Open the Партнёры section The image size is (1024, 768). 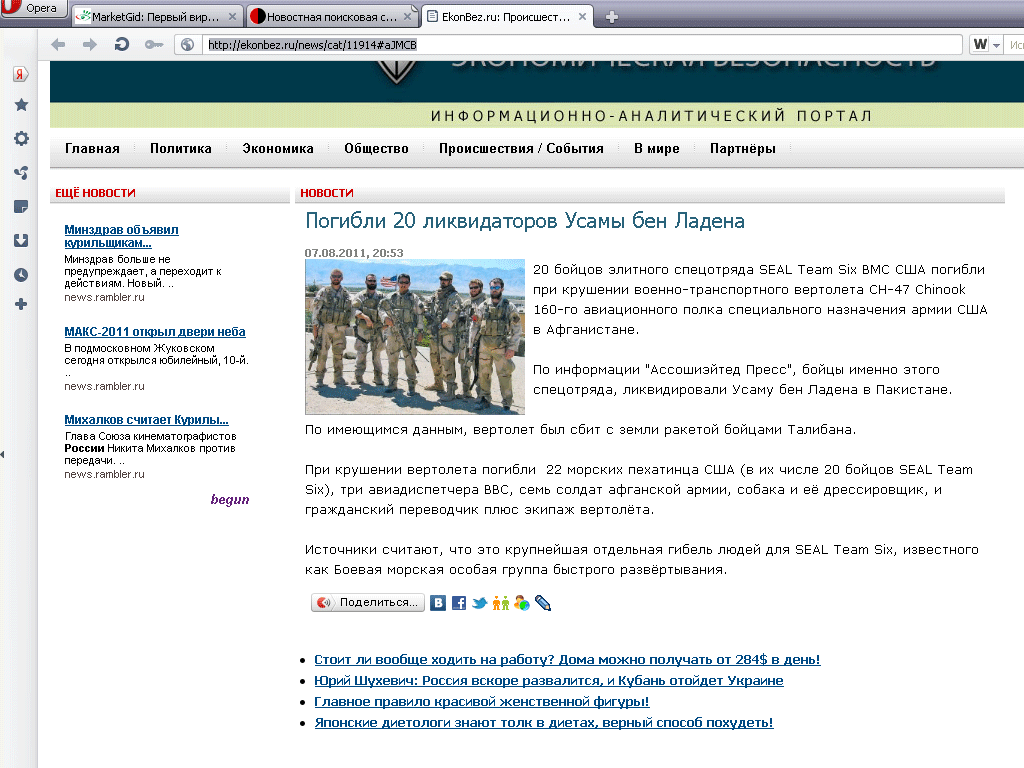coord(743,149)
